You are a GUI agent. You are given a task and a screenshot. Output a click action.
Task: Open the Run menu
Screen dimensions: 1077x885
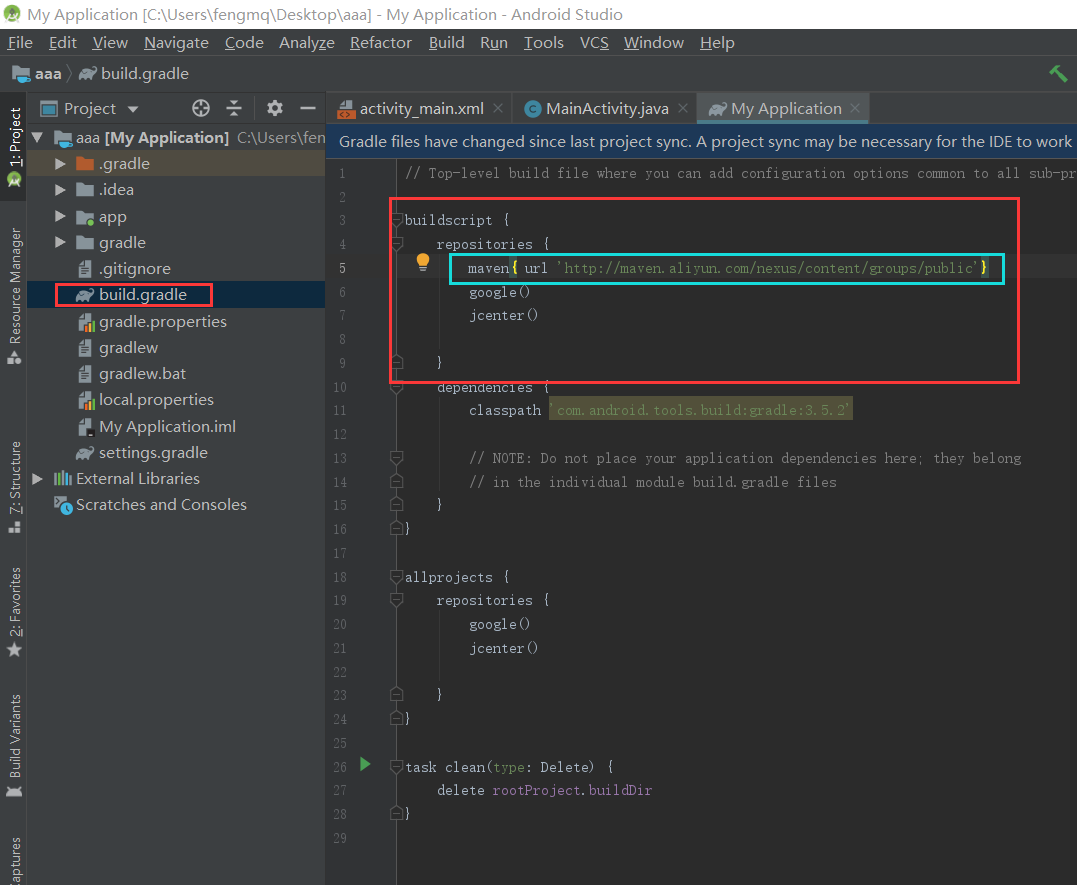coord(494,43)
